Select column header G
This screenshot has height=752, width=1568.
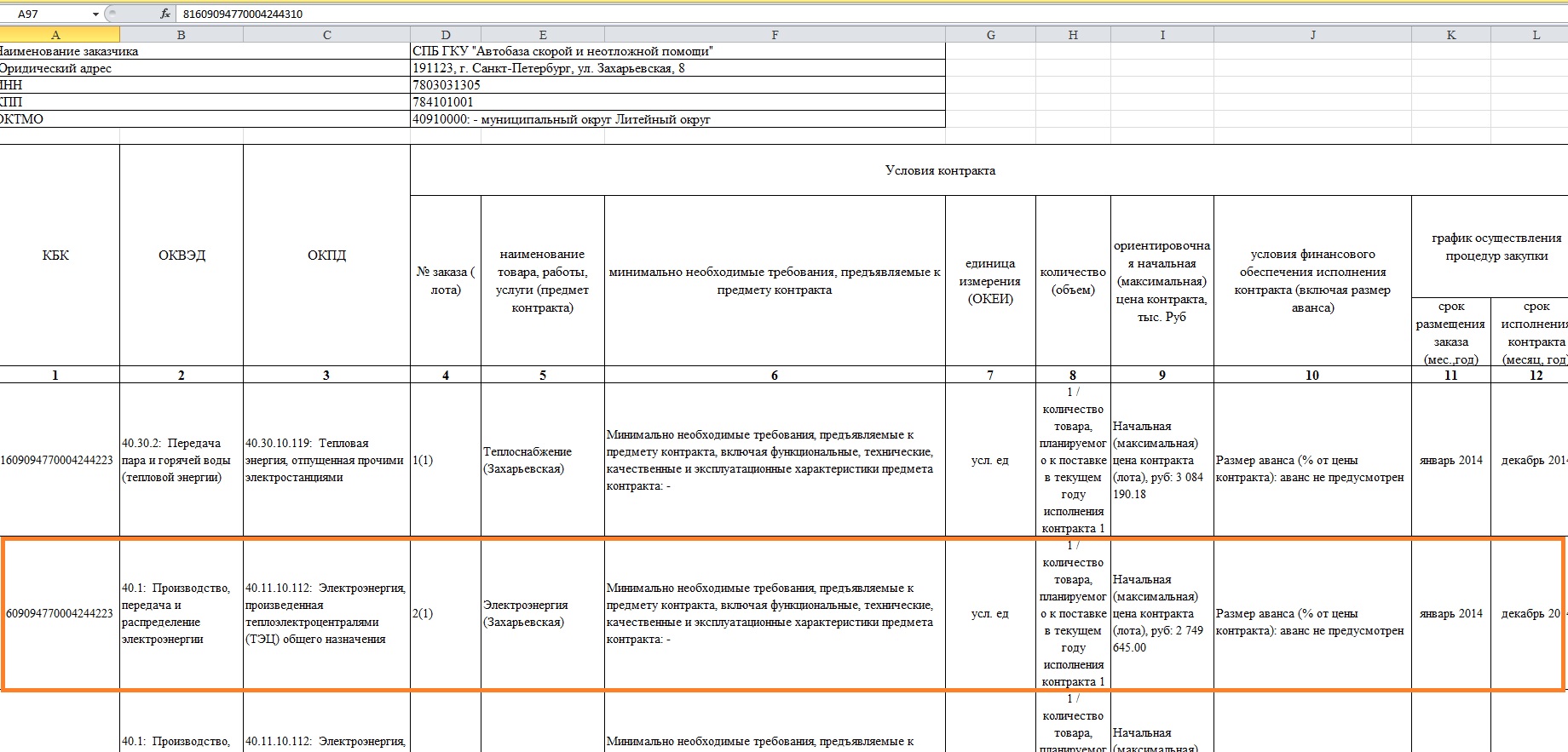pyautogui.click(x=990, y=35)
